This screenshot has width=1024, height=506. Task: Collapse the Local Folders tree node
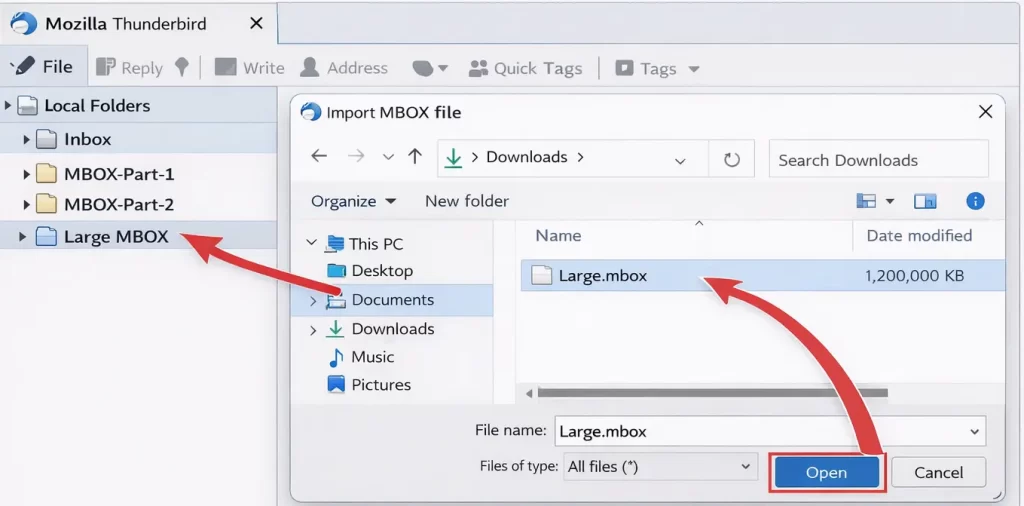[8, 105]
